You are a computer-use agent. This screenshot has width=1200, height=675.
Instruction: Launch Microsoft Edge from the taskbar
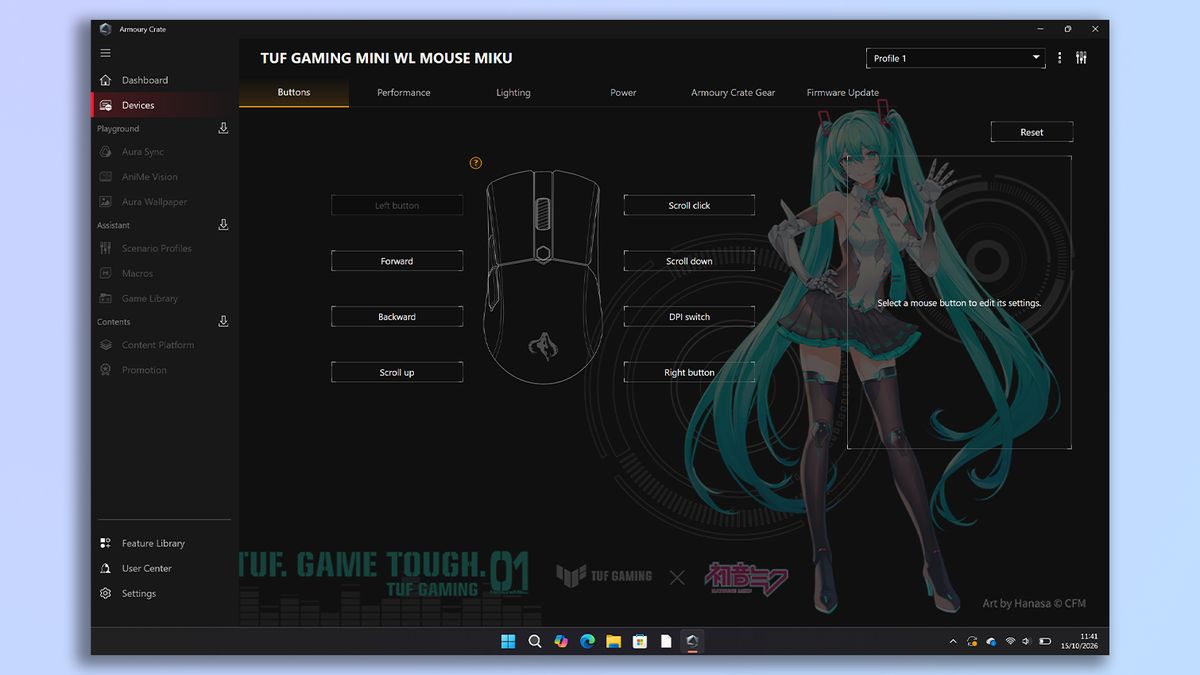587,641
